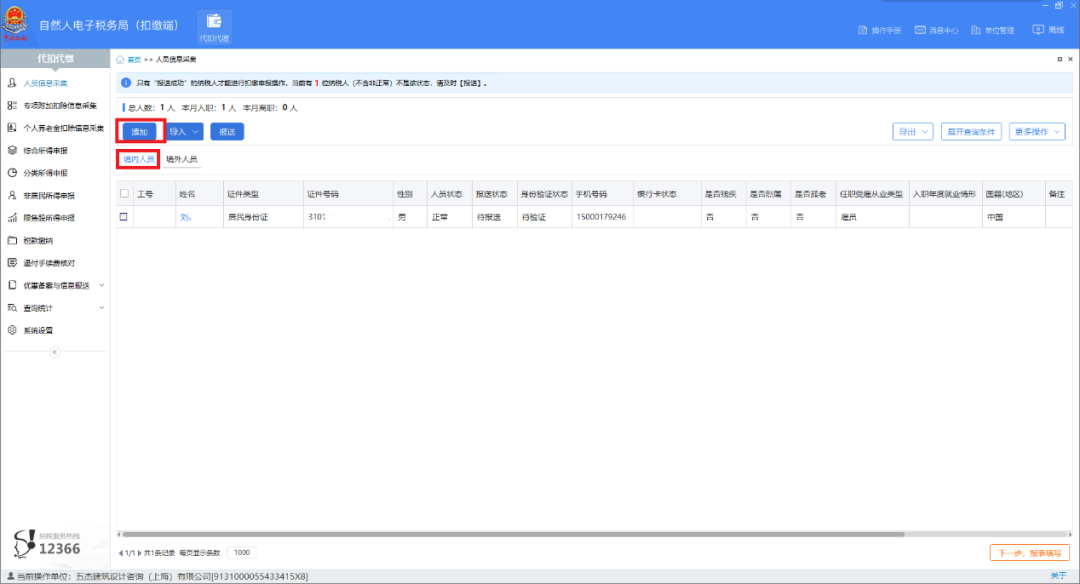1080x584 pixels.
Task: Tick the checkbox for the 刘 row
Action: 124,216
